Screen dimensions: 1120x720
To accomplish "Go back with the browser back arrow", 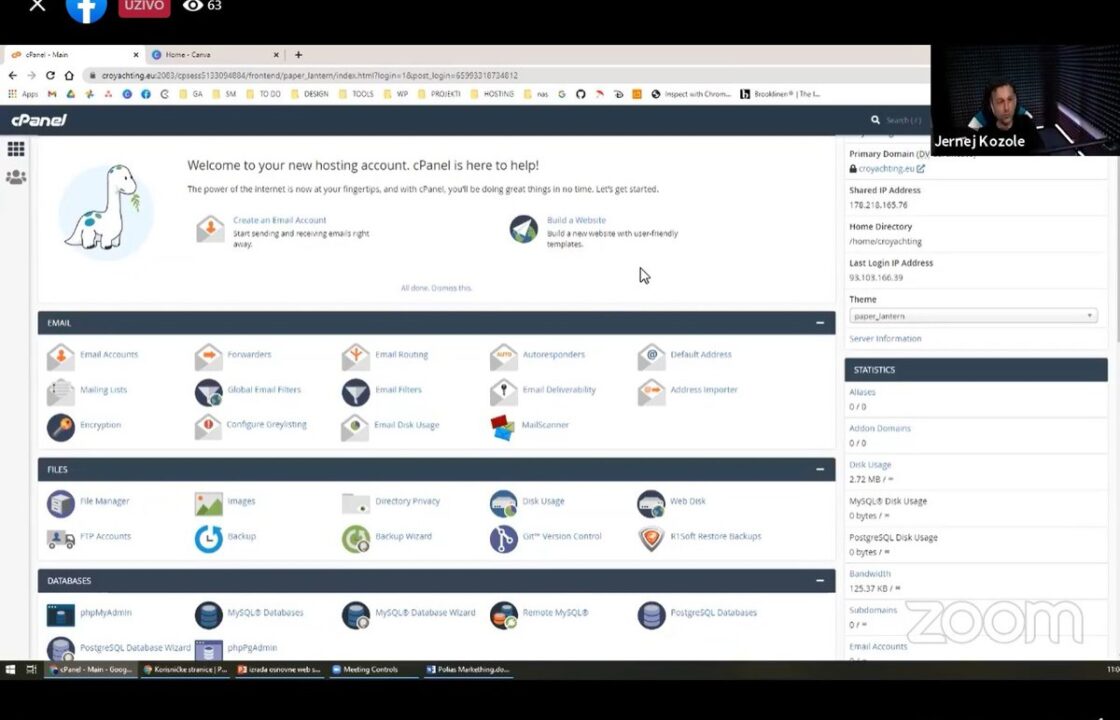I will click(13, 75).
